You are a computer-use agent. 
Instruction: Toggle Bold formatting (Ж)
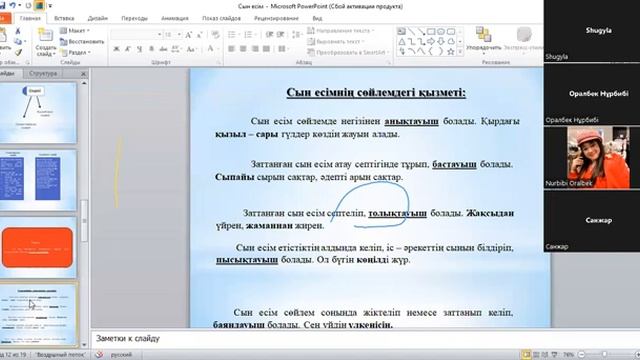tap(116, 49)
